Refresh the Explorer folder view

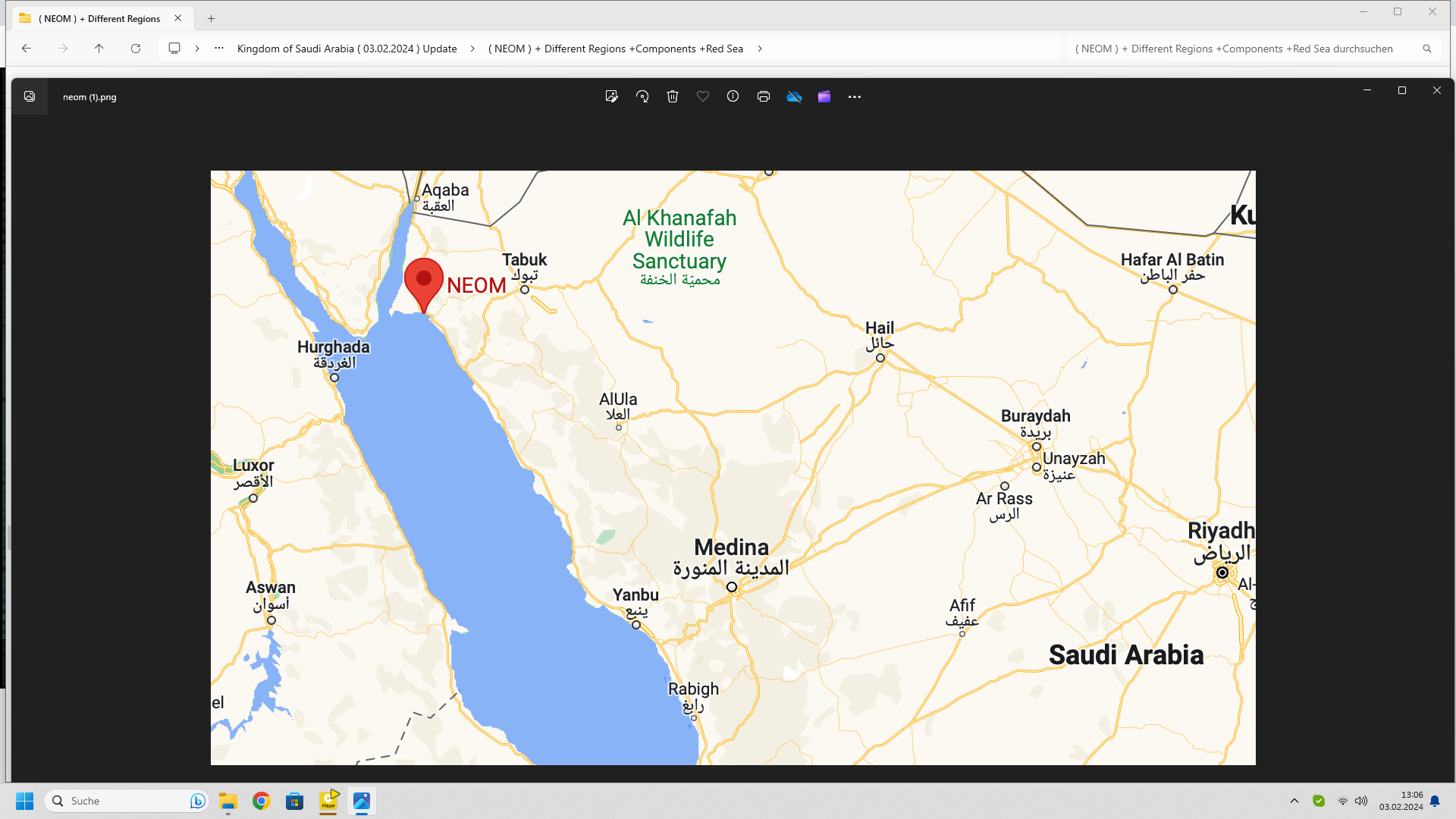[136, 48]
